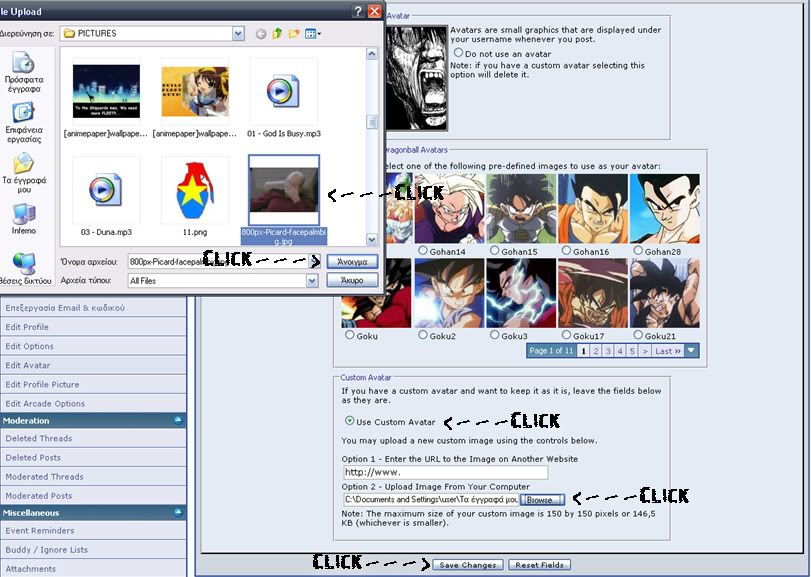
Task: Select the Gohan16 avatar radio button
Action: 567,251
